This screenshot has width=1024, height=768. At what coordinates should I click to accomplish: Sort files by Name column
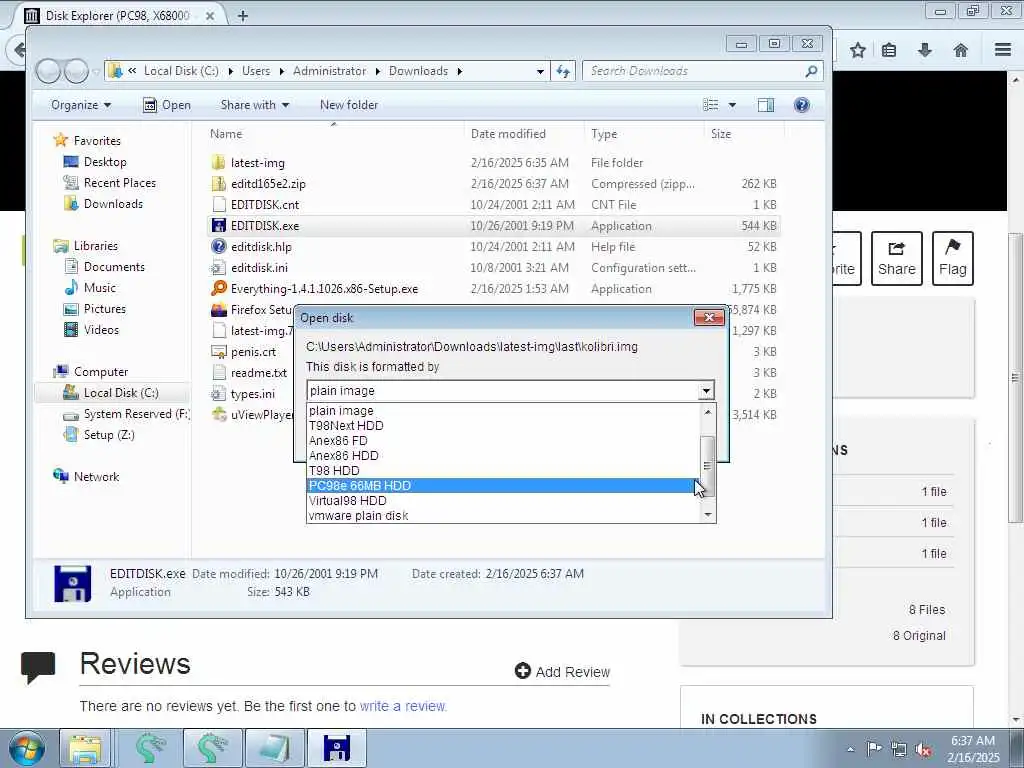(226, 134)
